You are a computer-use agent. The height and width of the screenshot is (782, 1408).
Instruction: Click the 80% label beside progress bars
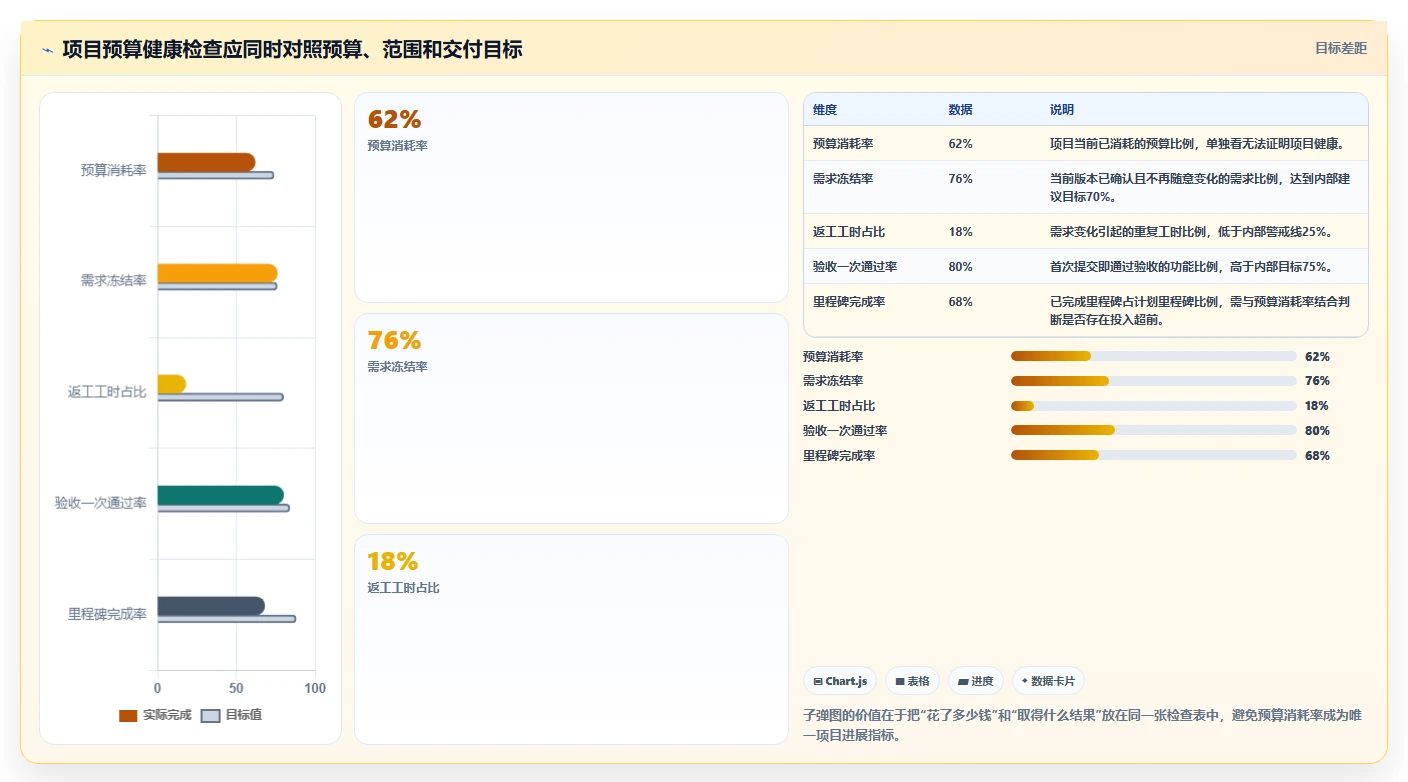1317,431
